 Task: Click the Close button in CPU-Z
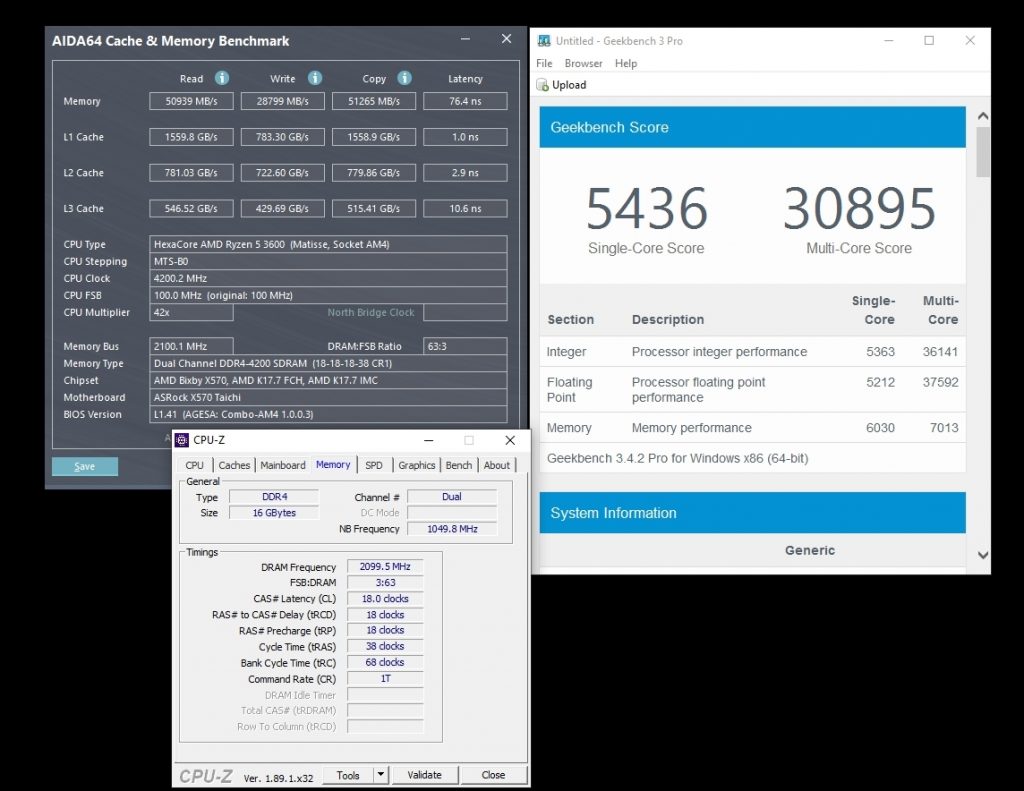click(x=493, y=775)
